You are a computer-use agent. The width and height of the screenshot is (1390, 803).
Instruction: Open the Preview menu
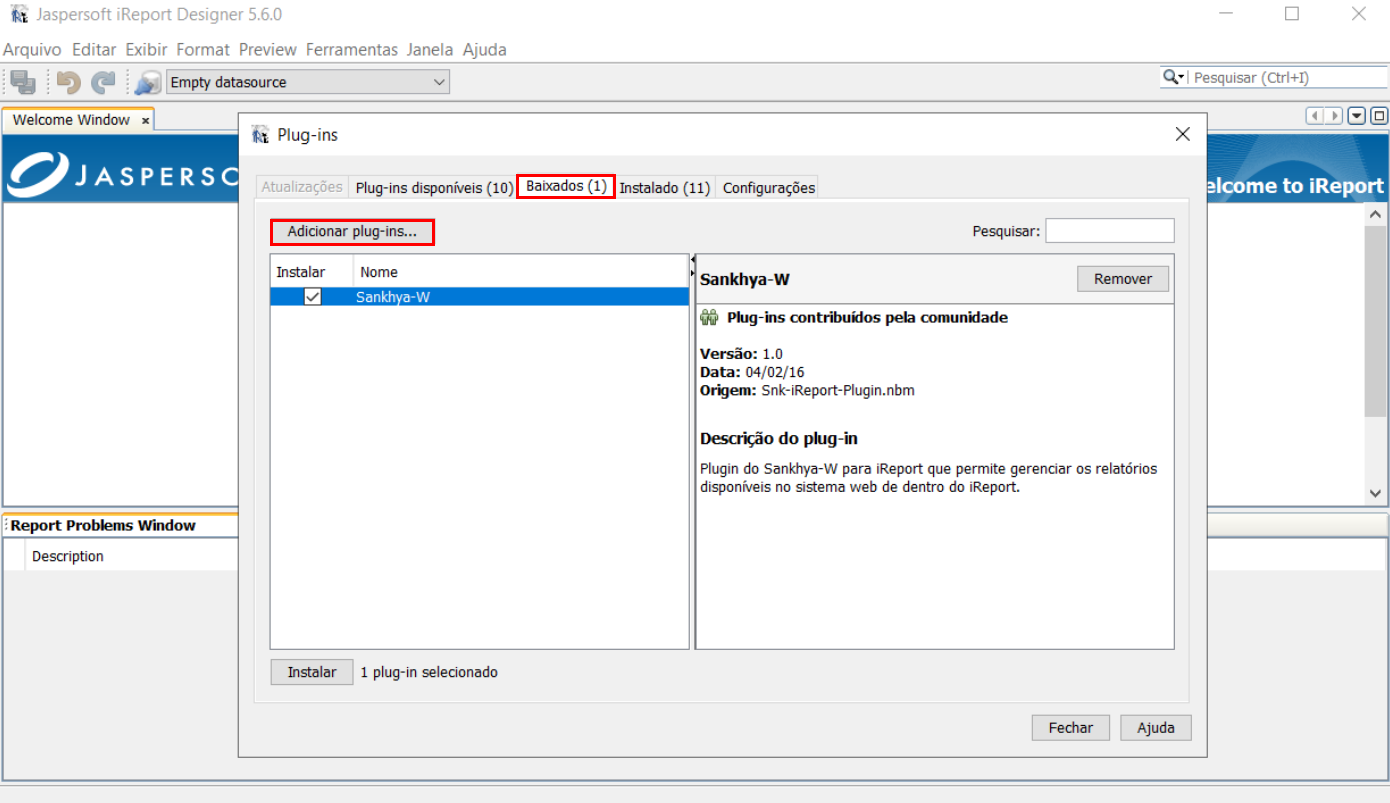268,49
